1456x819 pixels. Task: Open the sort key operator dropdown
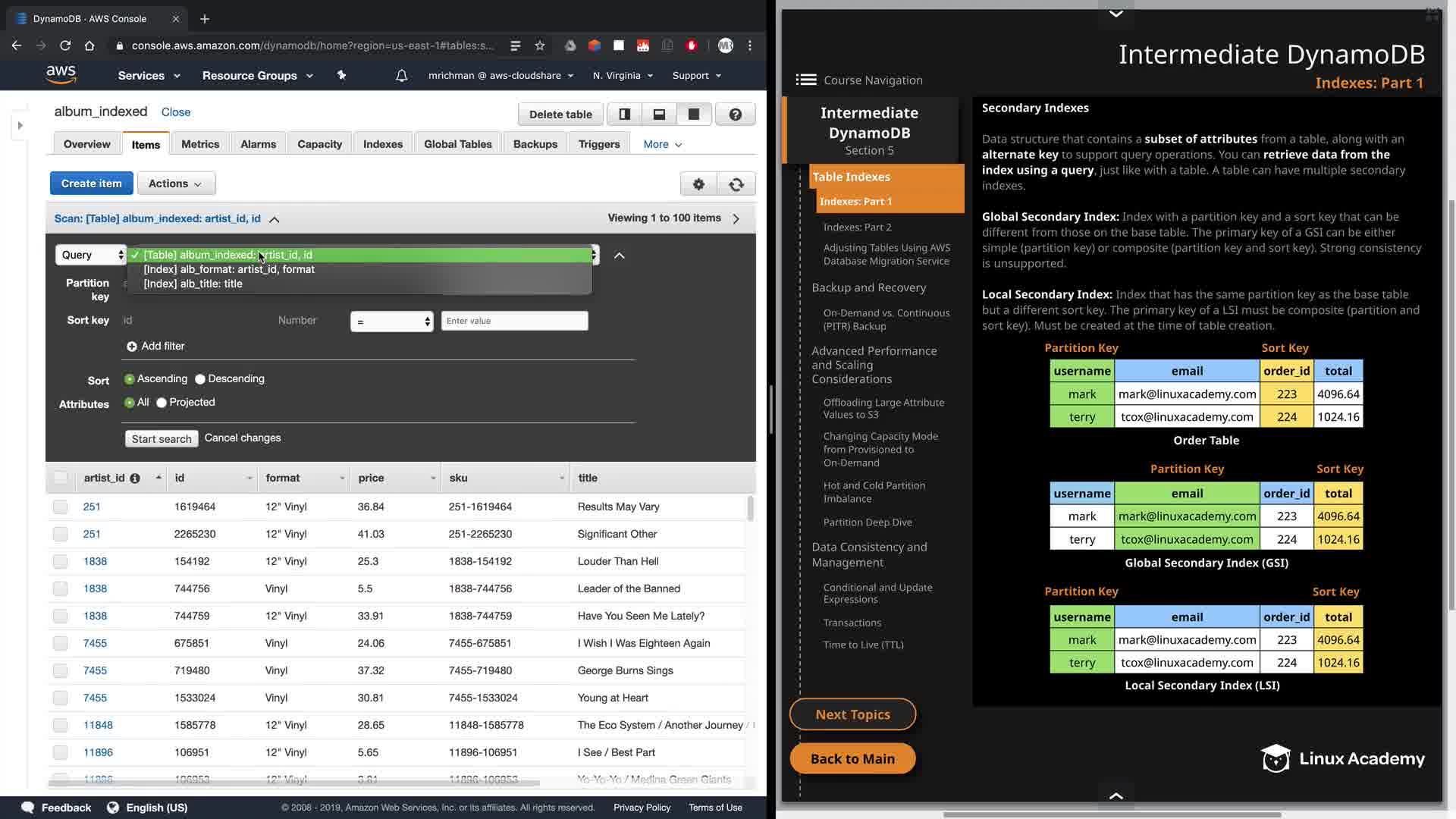[x=391, y=322]
